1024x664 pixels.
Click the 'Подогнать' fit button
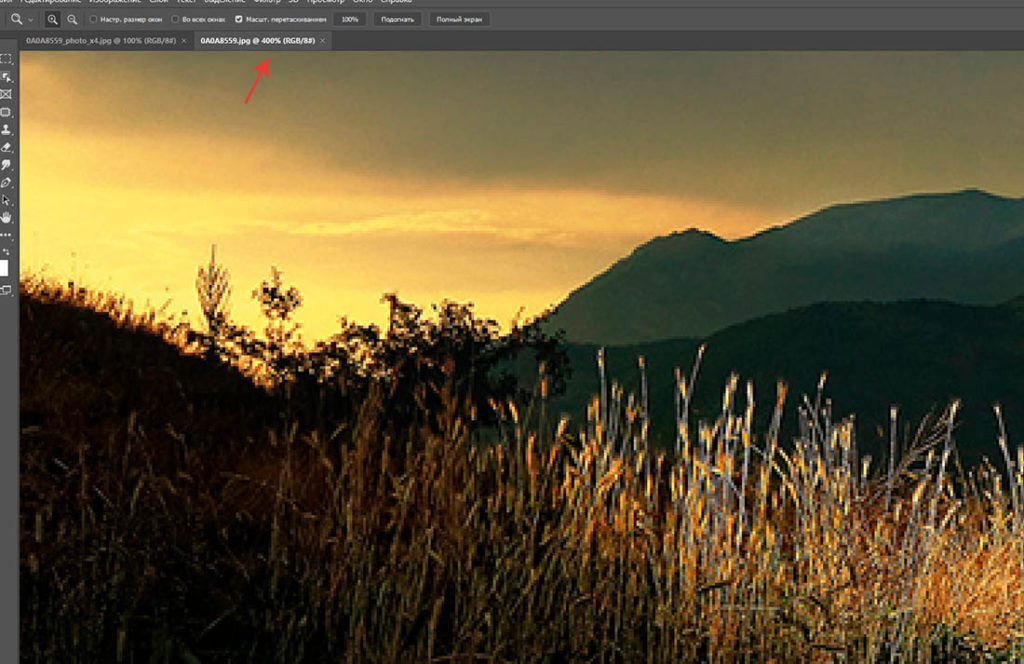coord(397,20)
